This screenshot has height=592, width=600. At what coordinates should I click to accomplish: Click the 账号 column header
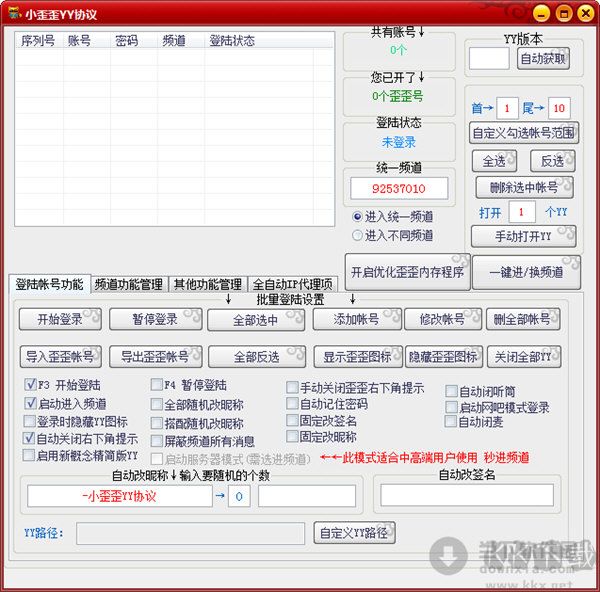(x=79, y=41)
